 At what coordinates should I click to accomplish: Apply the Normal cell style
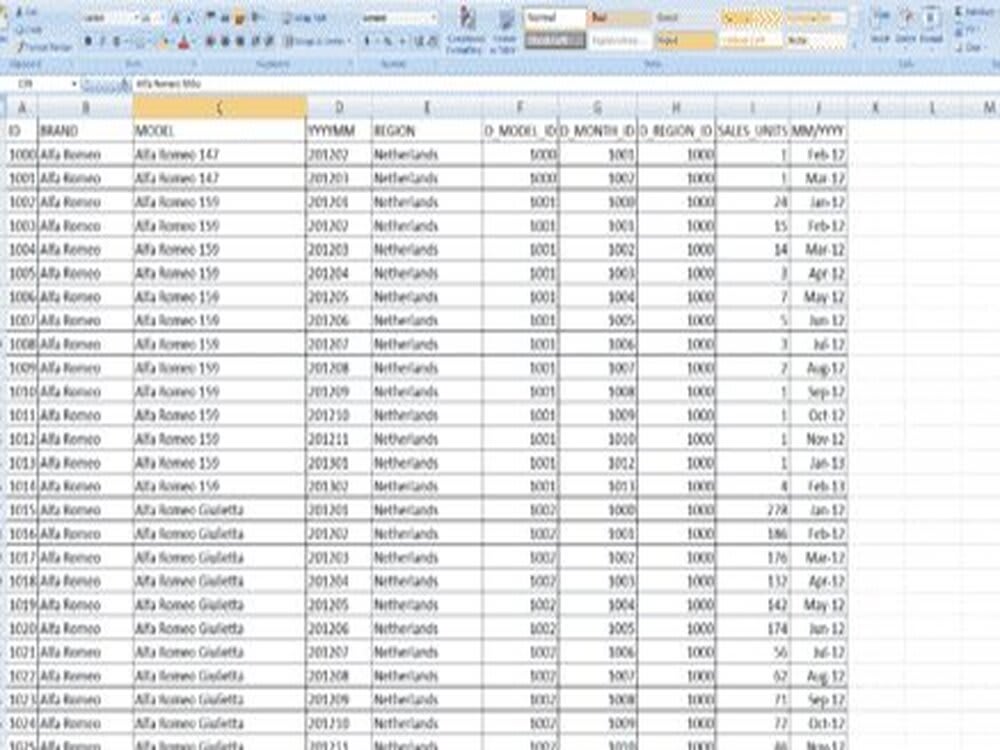555,18
